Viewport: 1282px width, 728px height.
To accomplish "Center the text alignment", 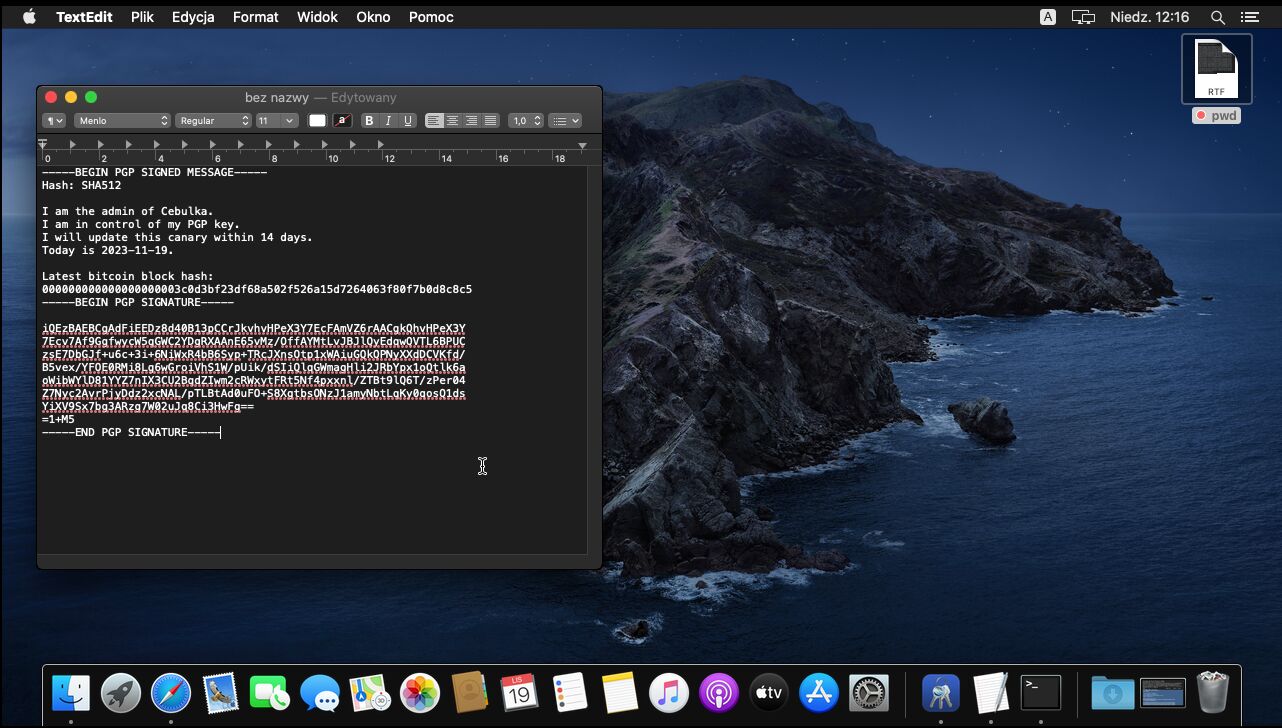I will point(453,121).
